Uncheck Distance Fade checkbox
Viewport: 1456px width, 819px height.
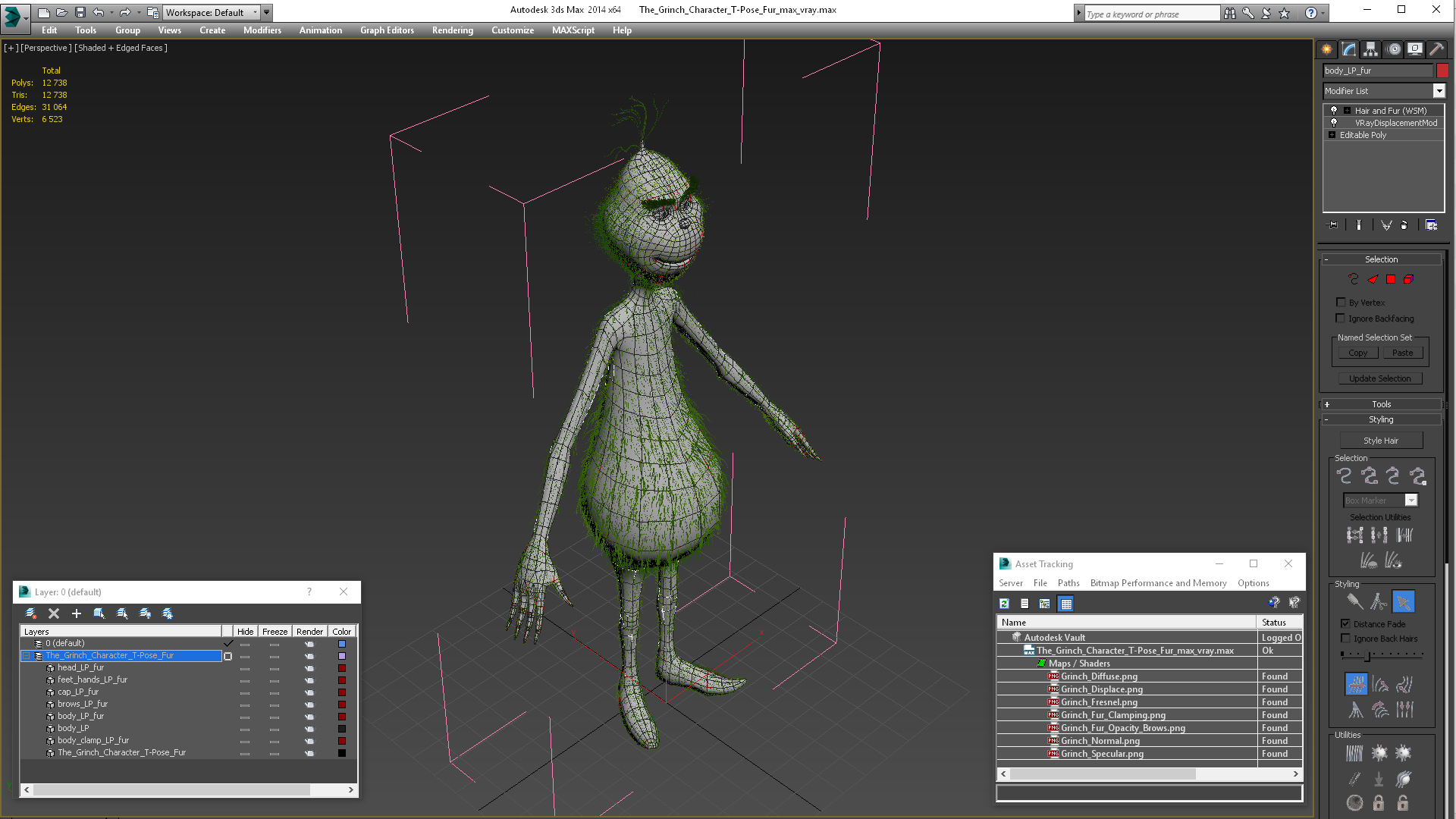[x=1345, y=623]
